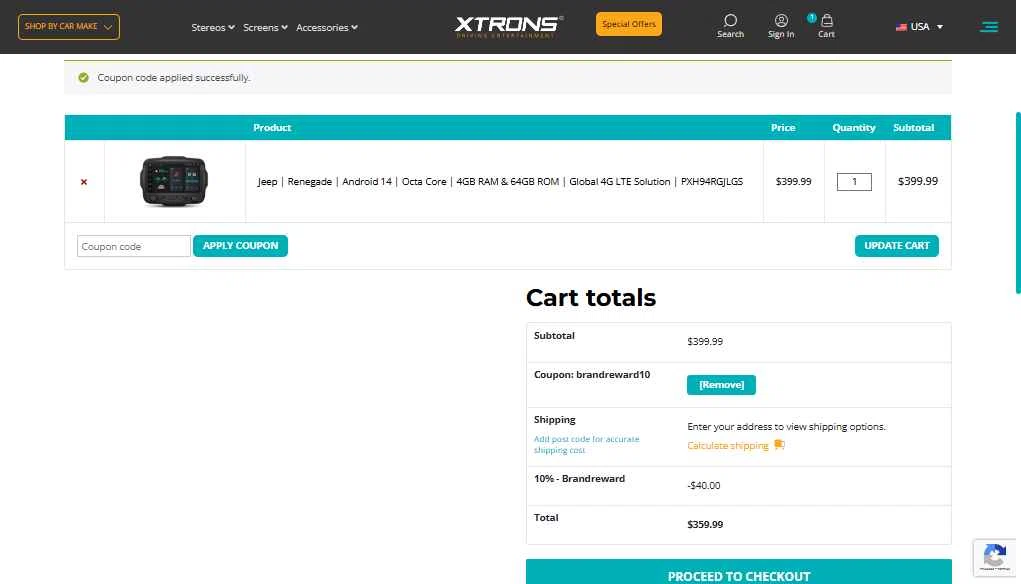This screenshot has width=1021, height=584.
Task: Click 'Enter your address to view shipping options.'
Action: (x=787, y=426)
